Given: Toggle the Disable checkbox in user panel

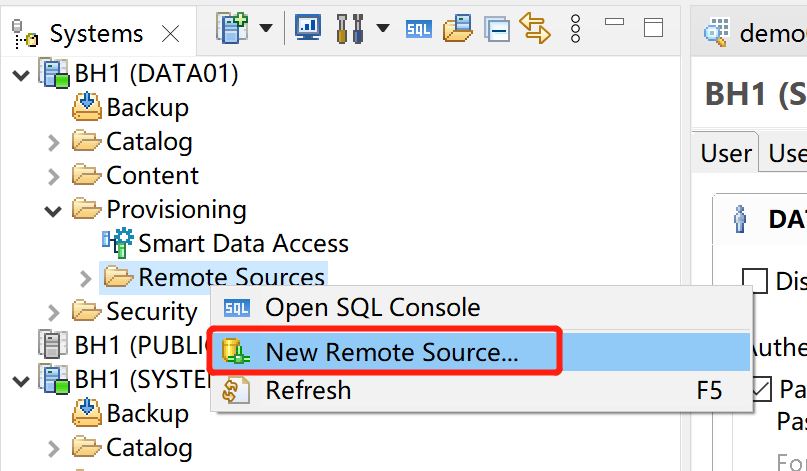Looking at the screenshot, I should point(755,280).
